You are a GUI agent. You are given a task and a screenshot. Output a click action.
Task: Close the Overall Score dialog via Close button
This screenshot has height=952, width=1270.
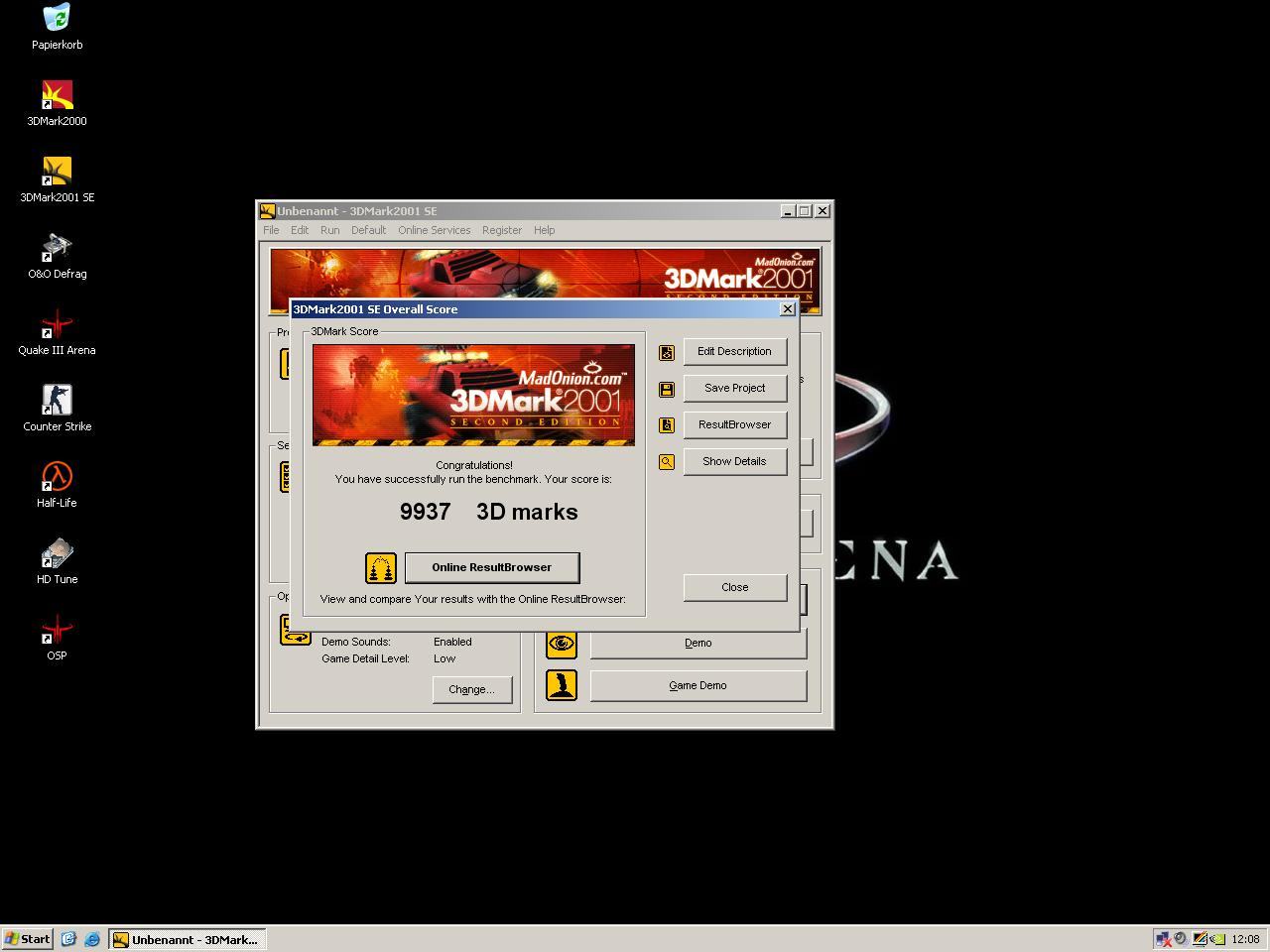[734, 588]
